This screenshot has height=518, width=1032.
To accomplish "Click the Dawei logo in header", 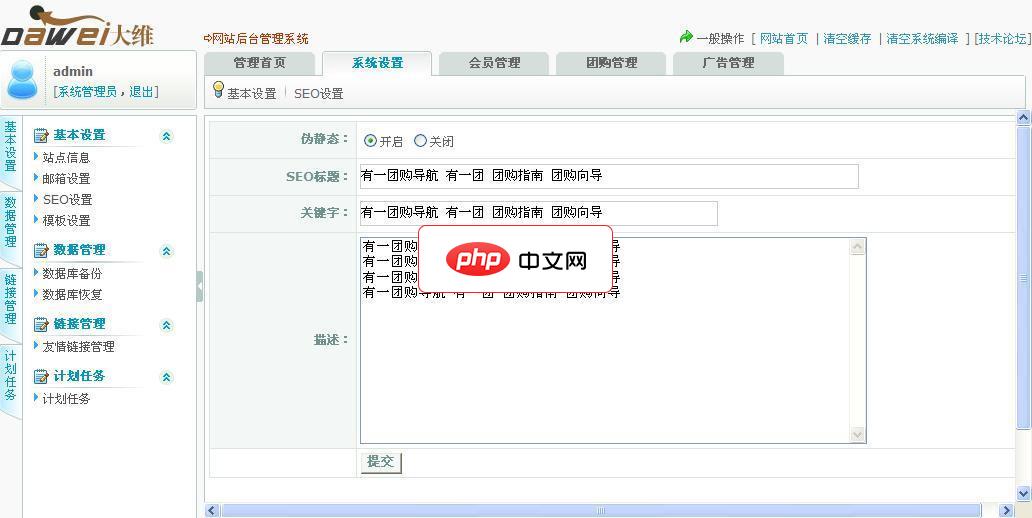I will click(x=78, y=29).
